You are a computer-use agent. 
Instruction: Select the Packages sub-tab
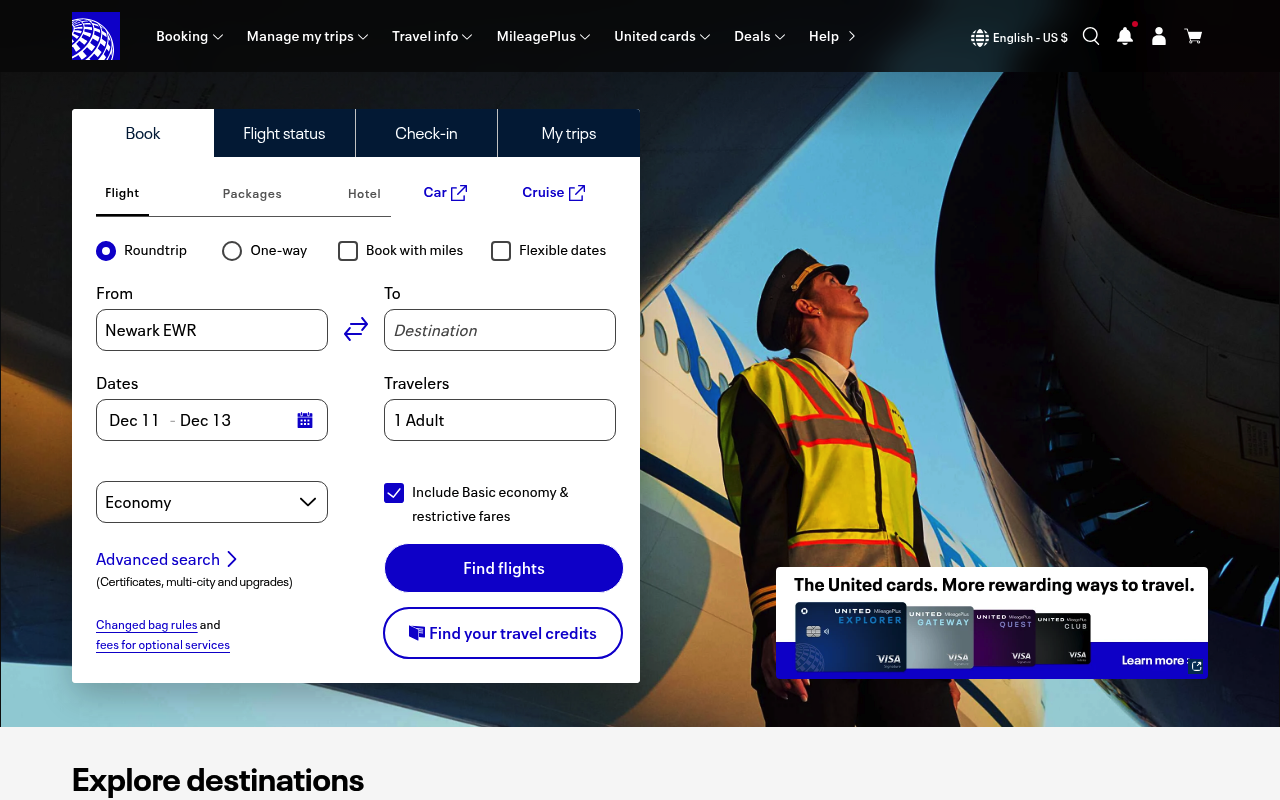click(x=252, y=194)
